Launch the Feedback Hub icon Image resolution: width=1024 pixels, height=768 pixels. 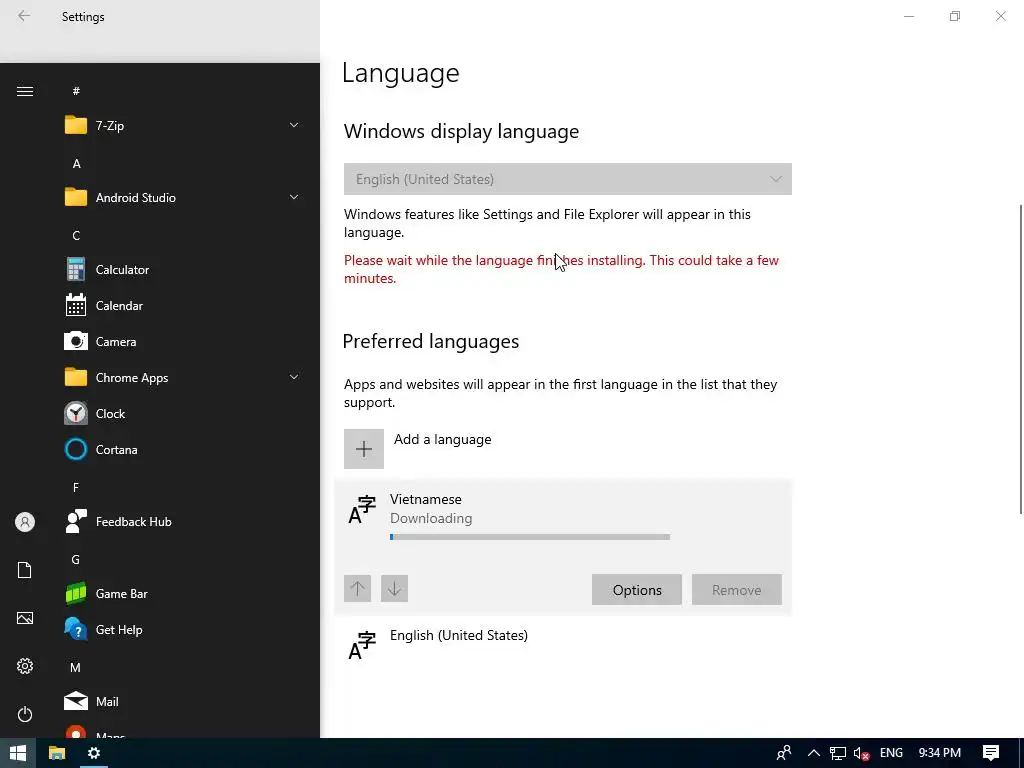coord(76,521)
